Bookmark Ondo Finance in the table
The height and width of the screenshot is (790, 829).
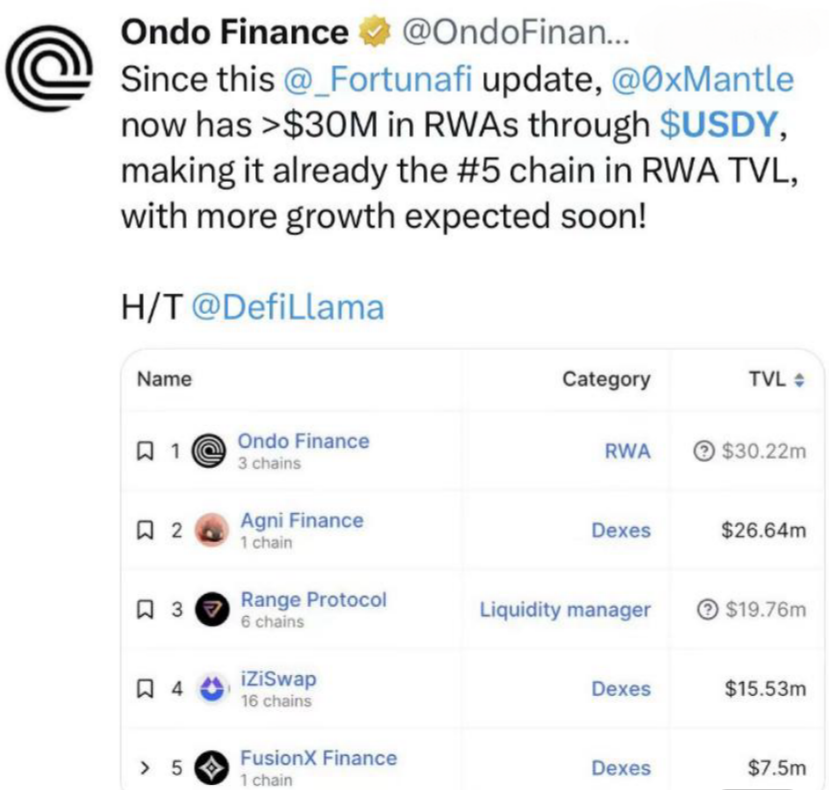pos(144,449)
